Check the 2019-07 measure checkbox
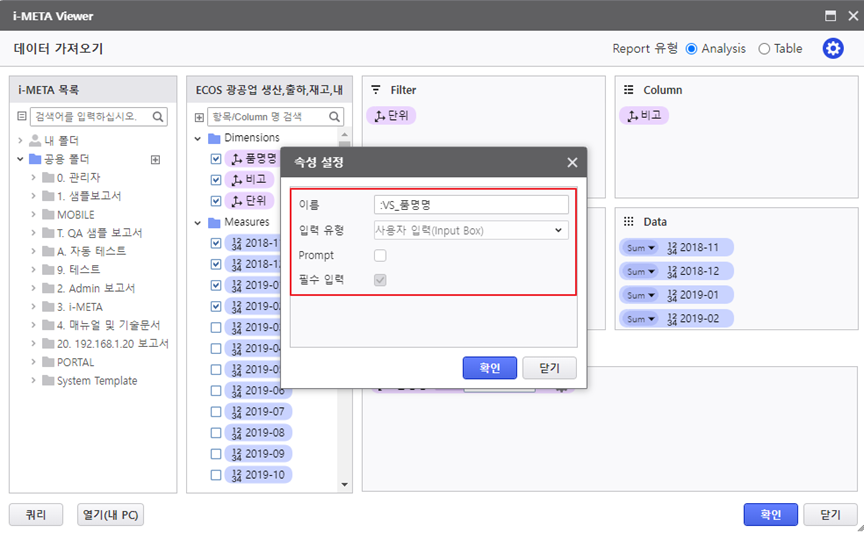The height and width of the screenshot is (533, 864). 216,412
